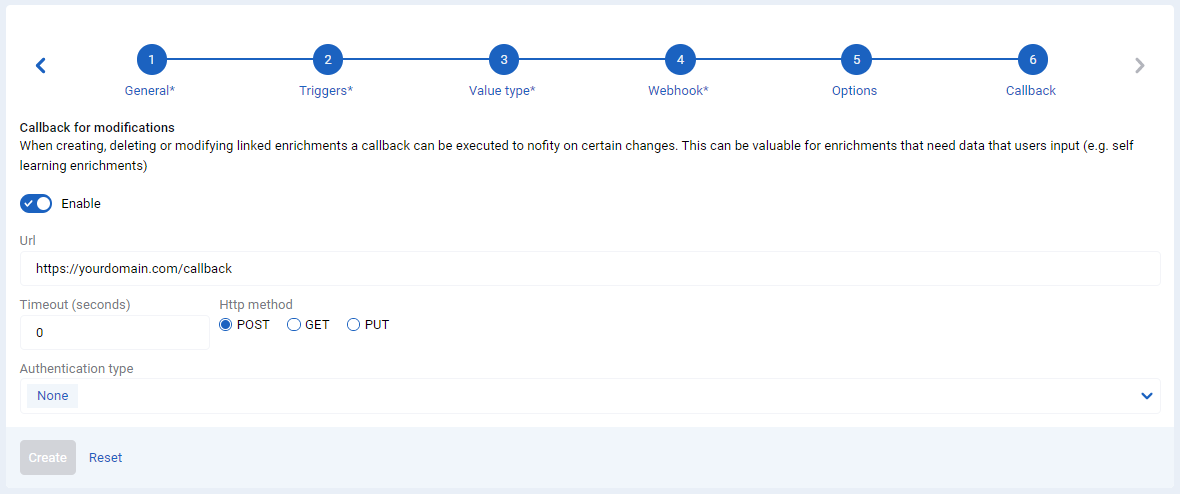Click the 'Callback for modifications' heading
Viewport: 1180px width, 494px height.
[x=97, y=127]
